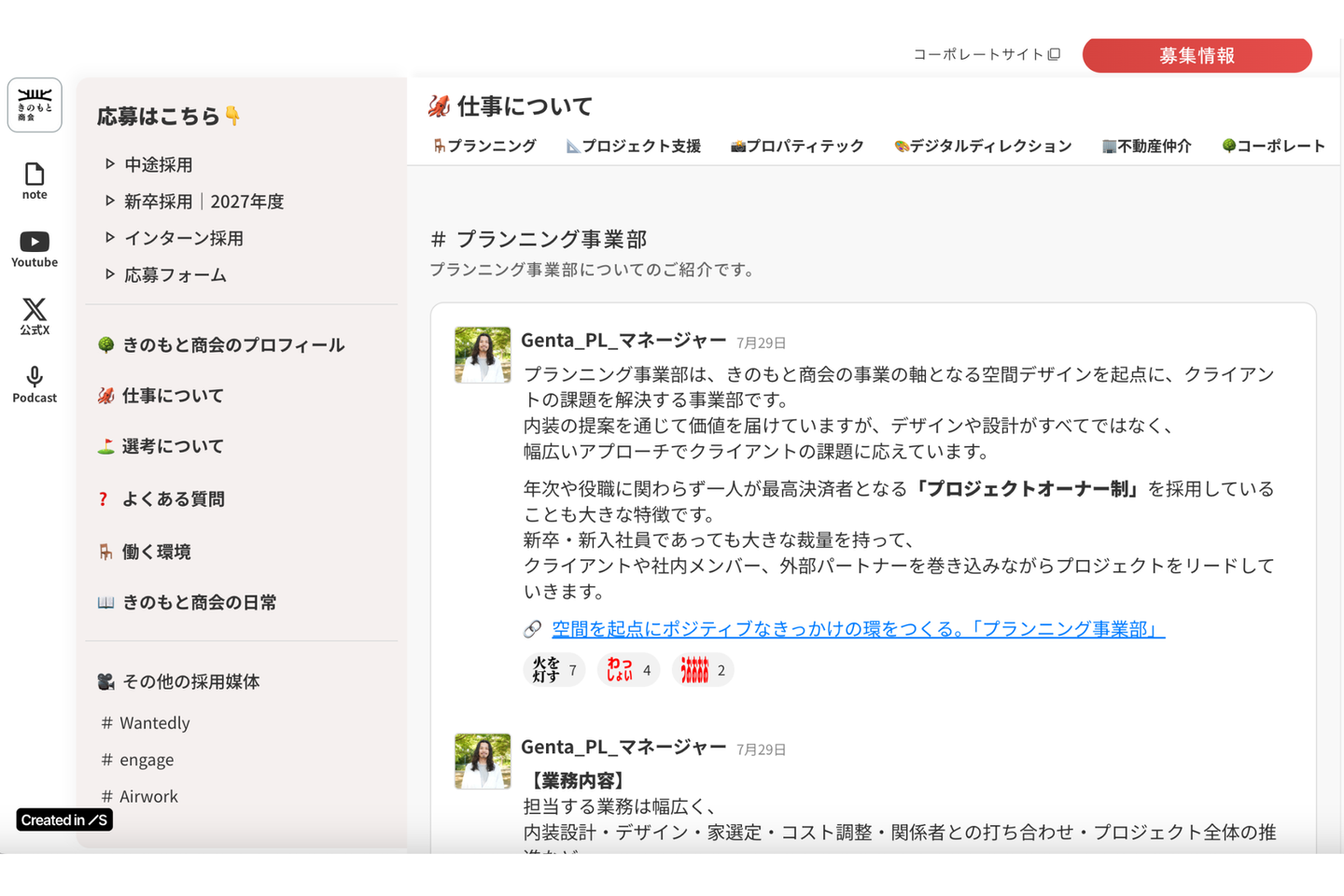
Task: Click the golf flag icon beside 選考について
Action: click(x=106, y=447)
